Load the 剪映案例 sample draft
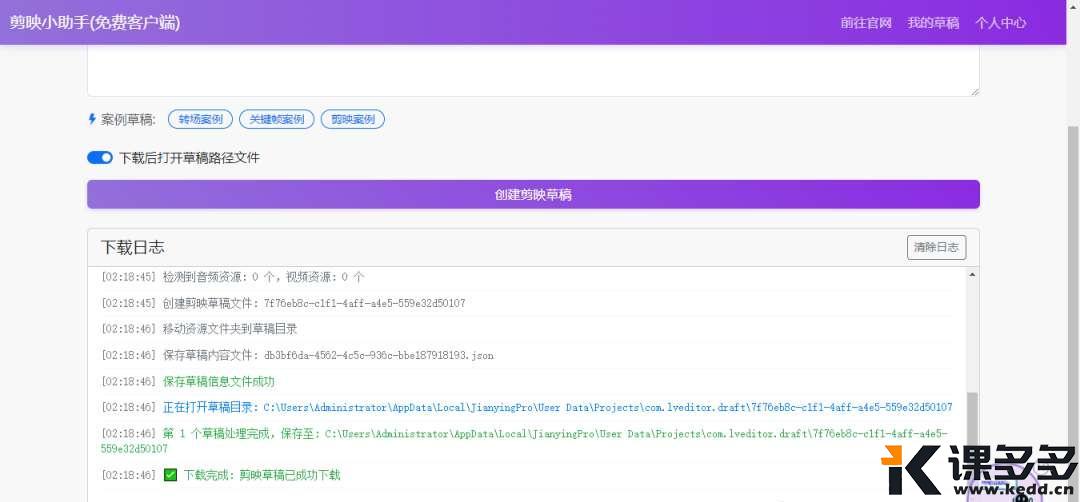Image resolution: width=1080 pixels, height=502 pixels. point(353,119)
